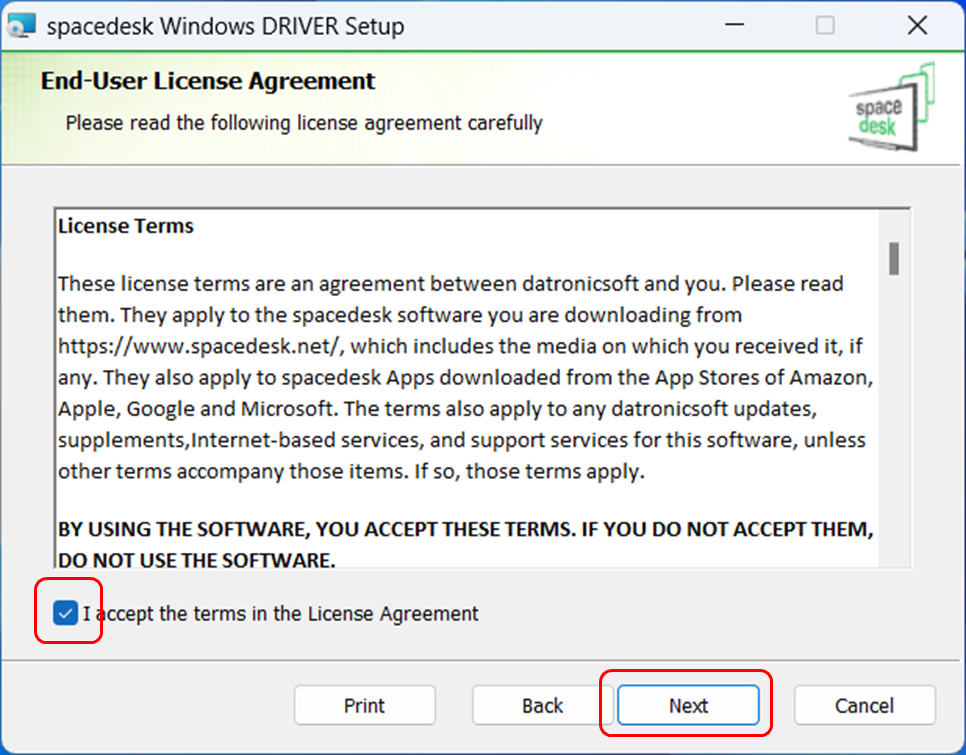The height and width of the screenshot is (755, 966).
Task: Click 'Please read the following license agreement carefully'
Action: pyautogui.click(x=304, y=123)
